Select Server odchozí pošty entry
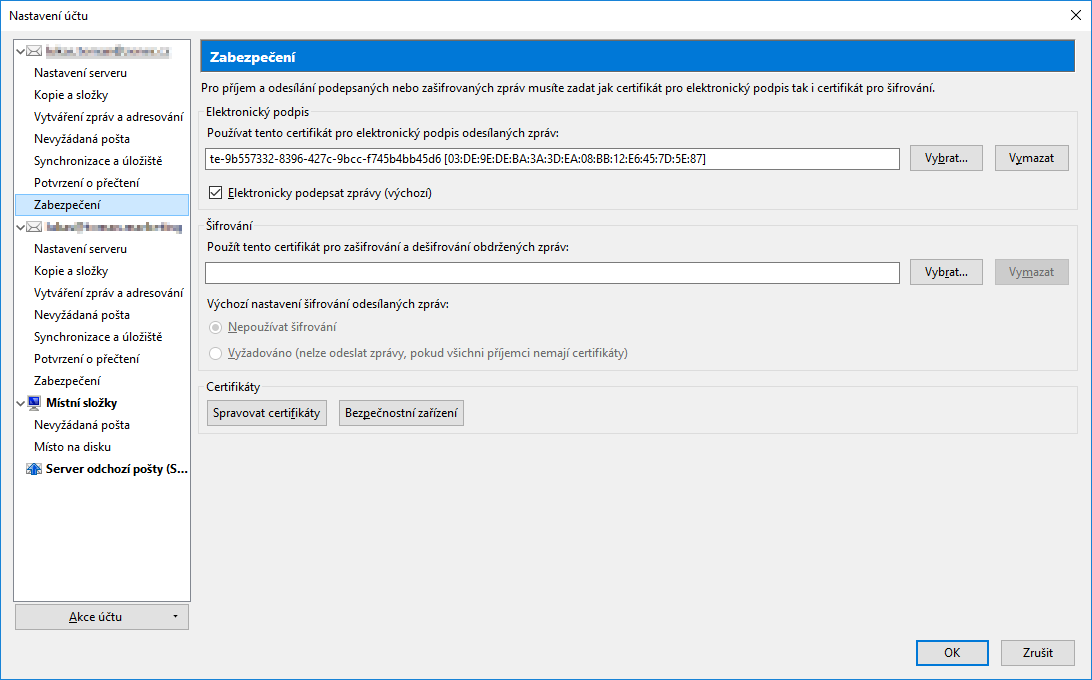1092x680 pixels. click(117, 469)
